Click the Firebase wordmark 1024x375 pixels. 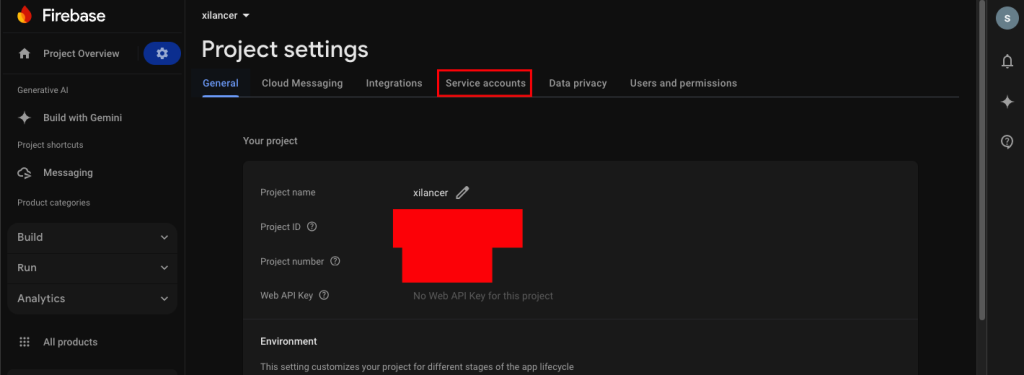(74, 15)
